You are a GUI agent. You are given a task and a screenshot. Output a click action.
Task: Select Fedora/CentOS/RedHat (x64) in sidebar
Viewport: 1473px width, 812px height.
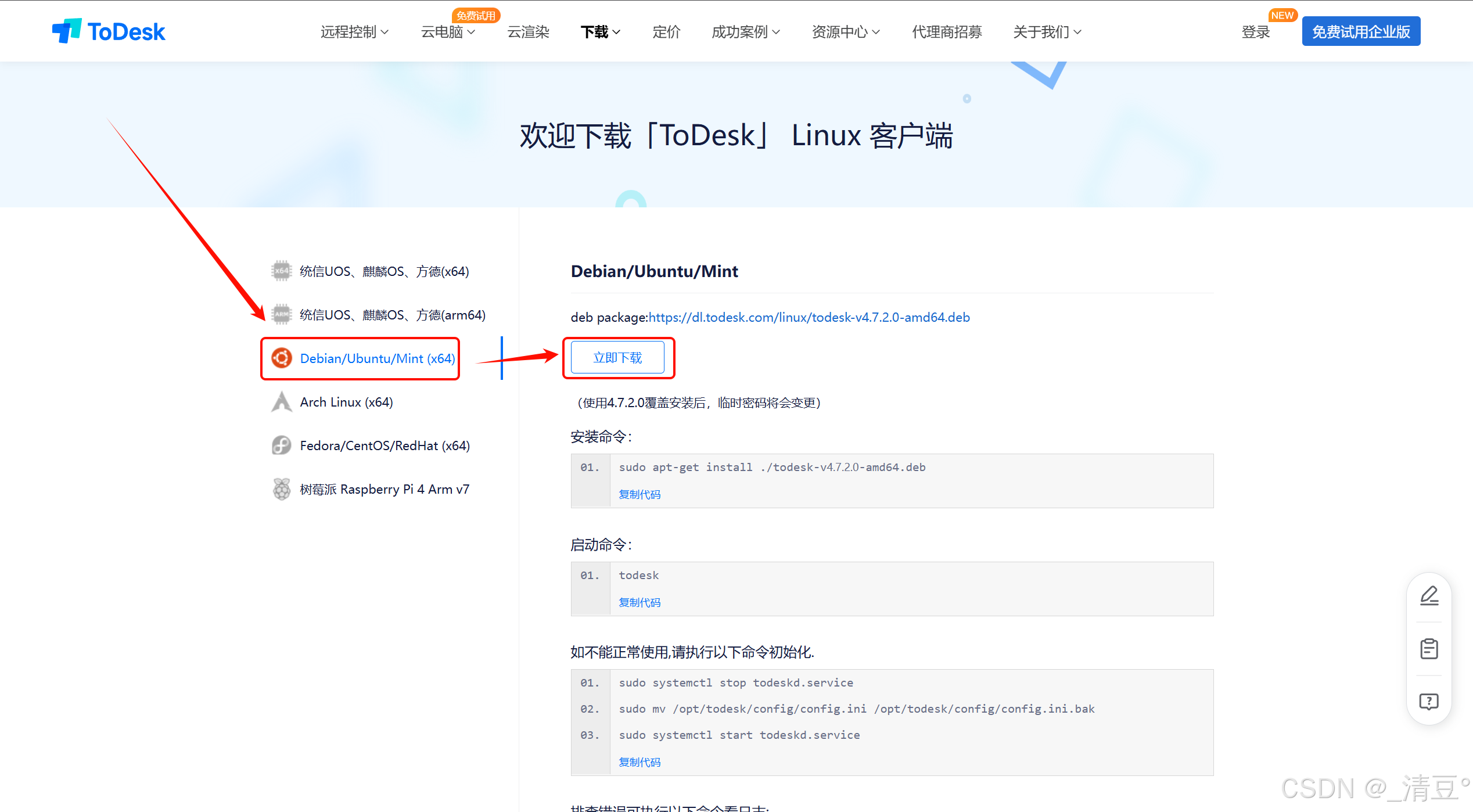coord(385,445)
